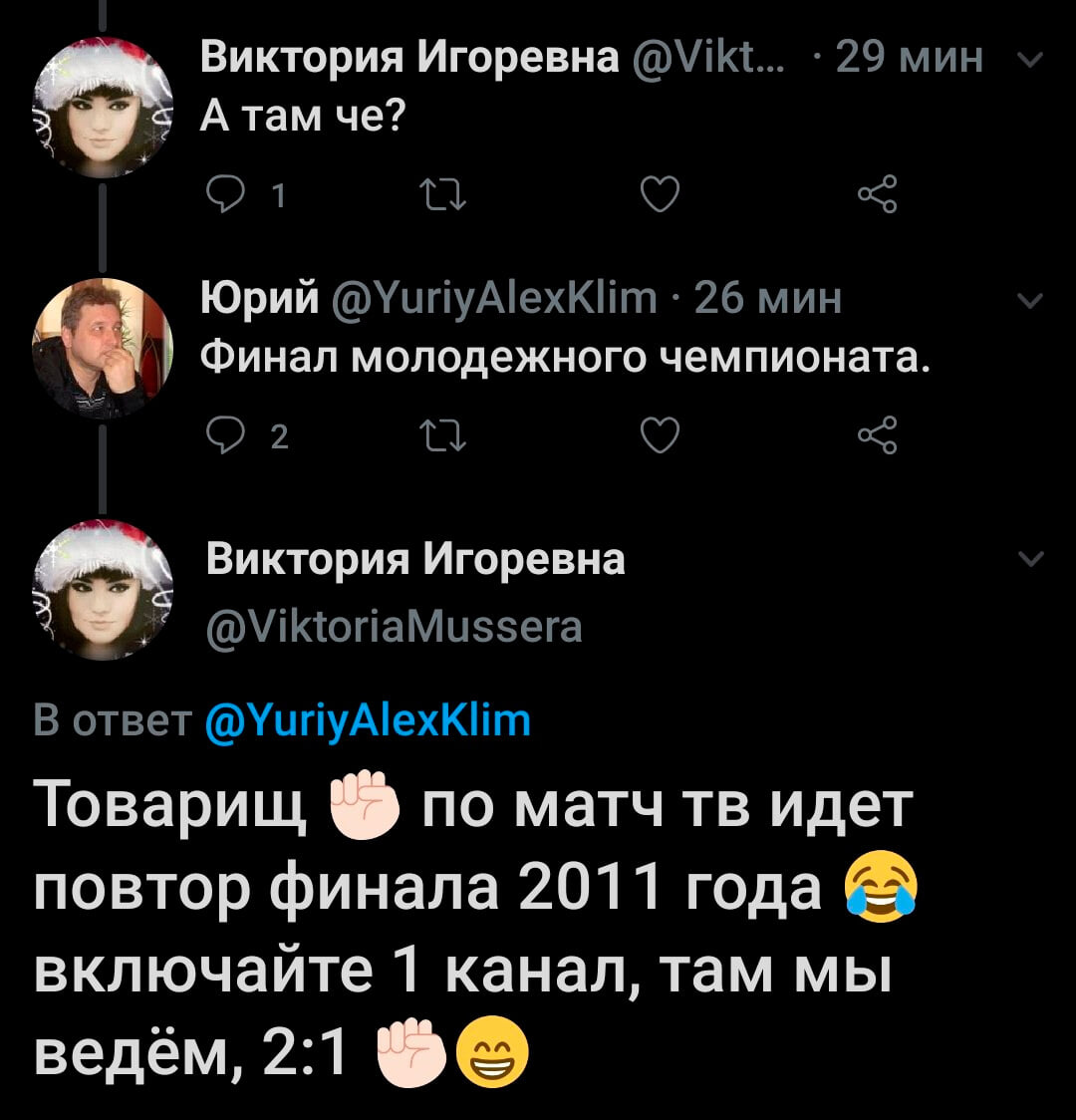The height and width of the screenshot is (1120, 1076).
Task: Open options chevron on 29 мин tweet
Action: (1029, 59)
